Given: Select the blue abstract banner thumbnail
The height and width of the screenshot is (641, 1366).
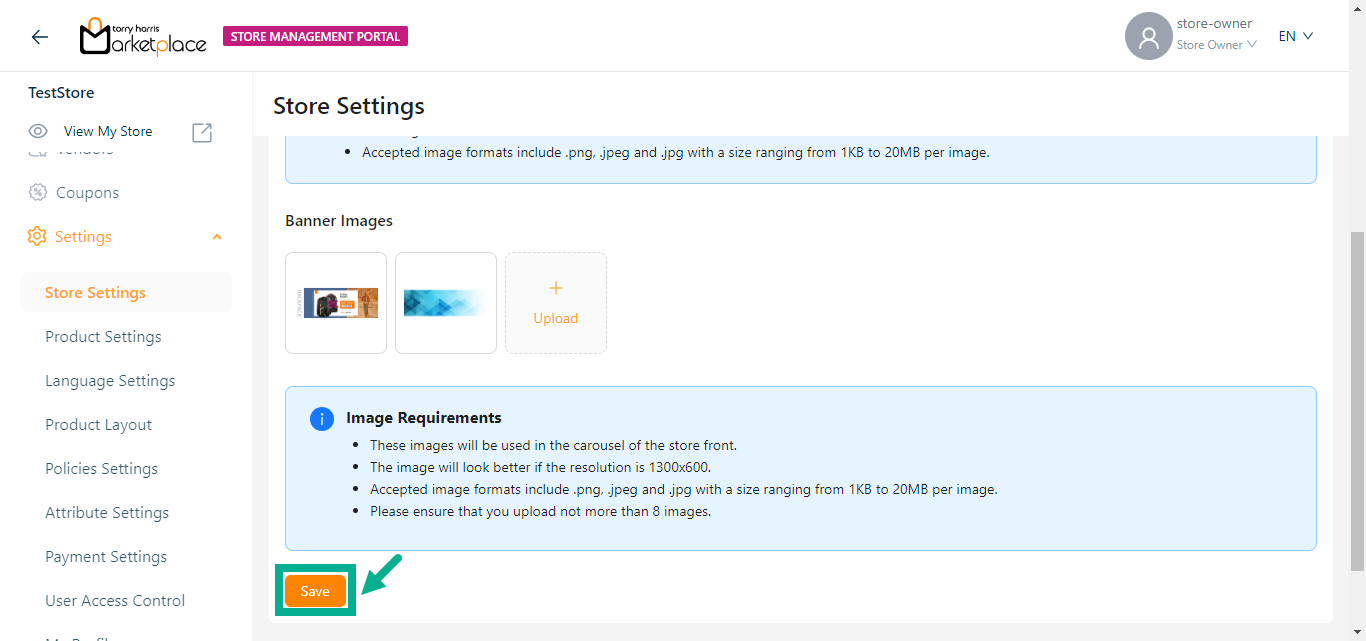Looking at the screenshot, I should (x=446, y=303).
